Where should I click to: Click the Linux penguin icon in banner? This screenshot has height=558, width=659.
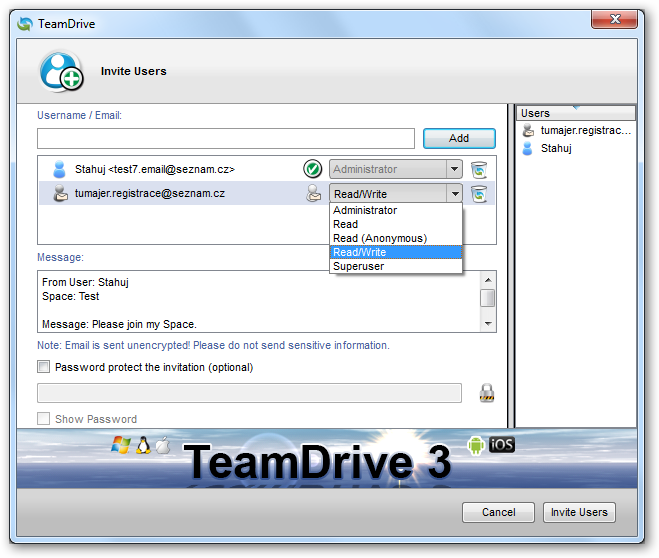coord(143,445)
